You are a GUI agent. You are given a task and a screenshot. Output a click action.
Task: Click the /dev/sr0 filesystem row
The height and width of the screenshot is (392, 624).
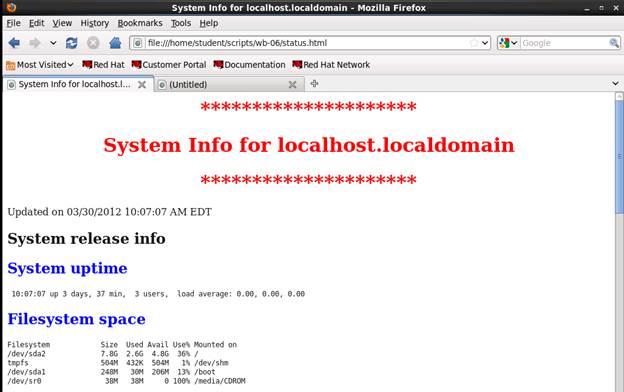[127, 381]
